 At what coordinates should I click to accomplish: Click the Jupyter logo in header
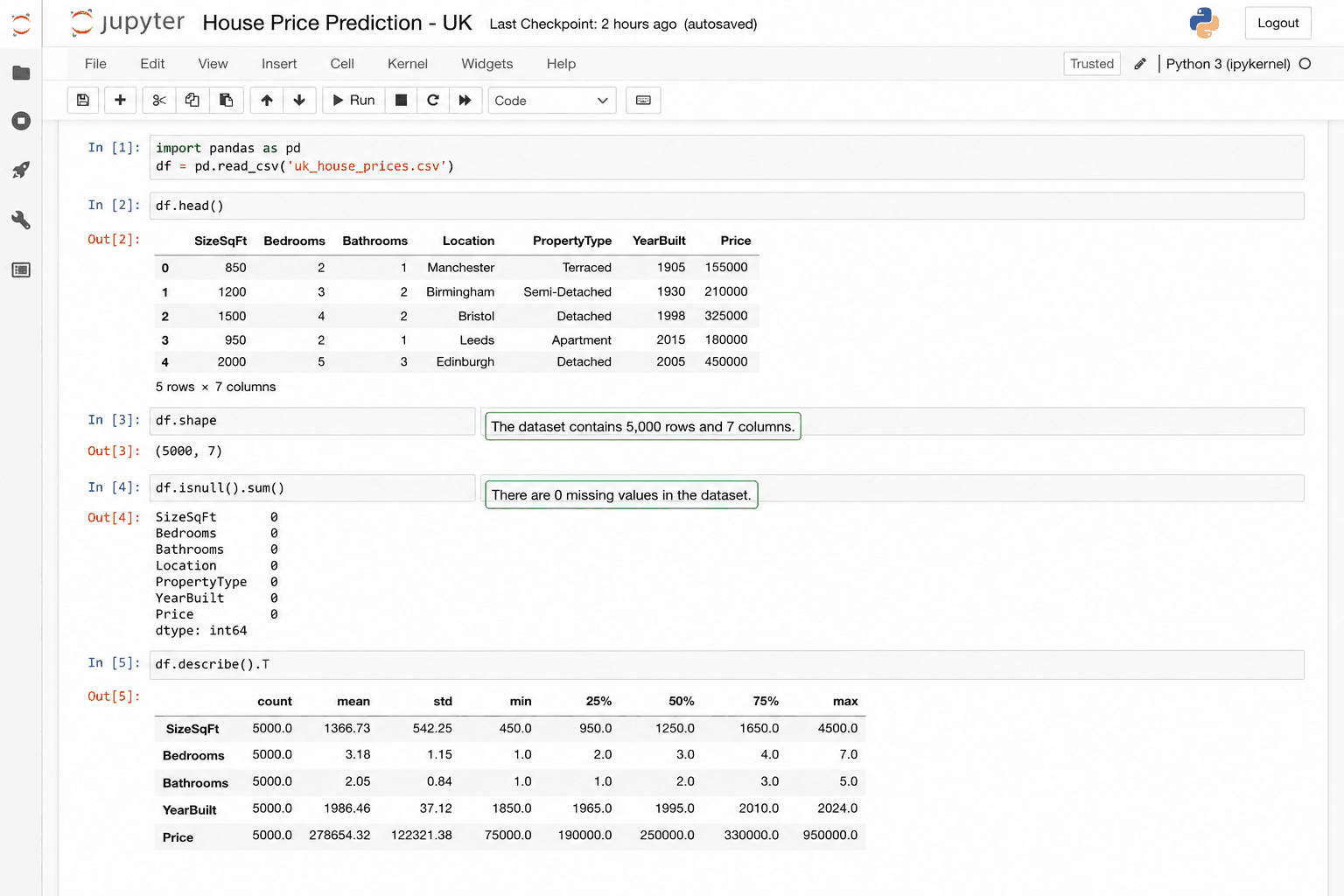pos(128,23)
